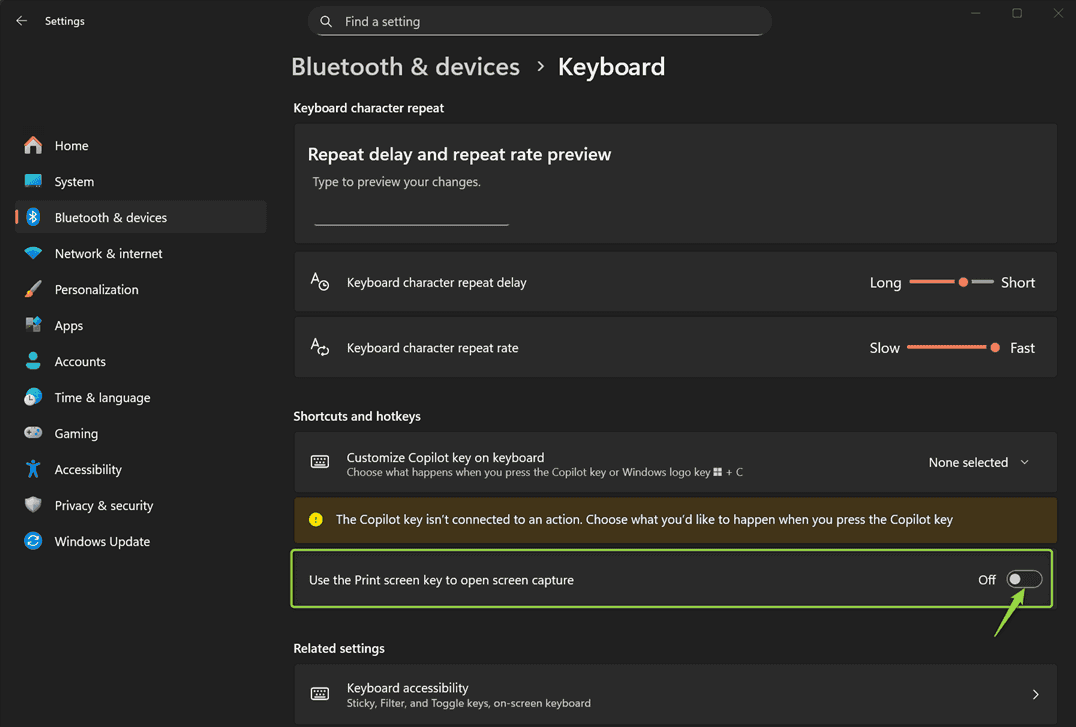Click the repeat rate preview text field
Image resolution: width=1076 pixels, height=727 pixels.
click(411, 214)
